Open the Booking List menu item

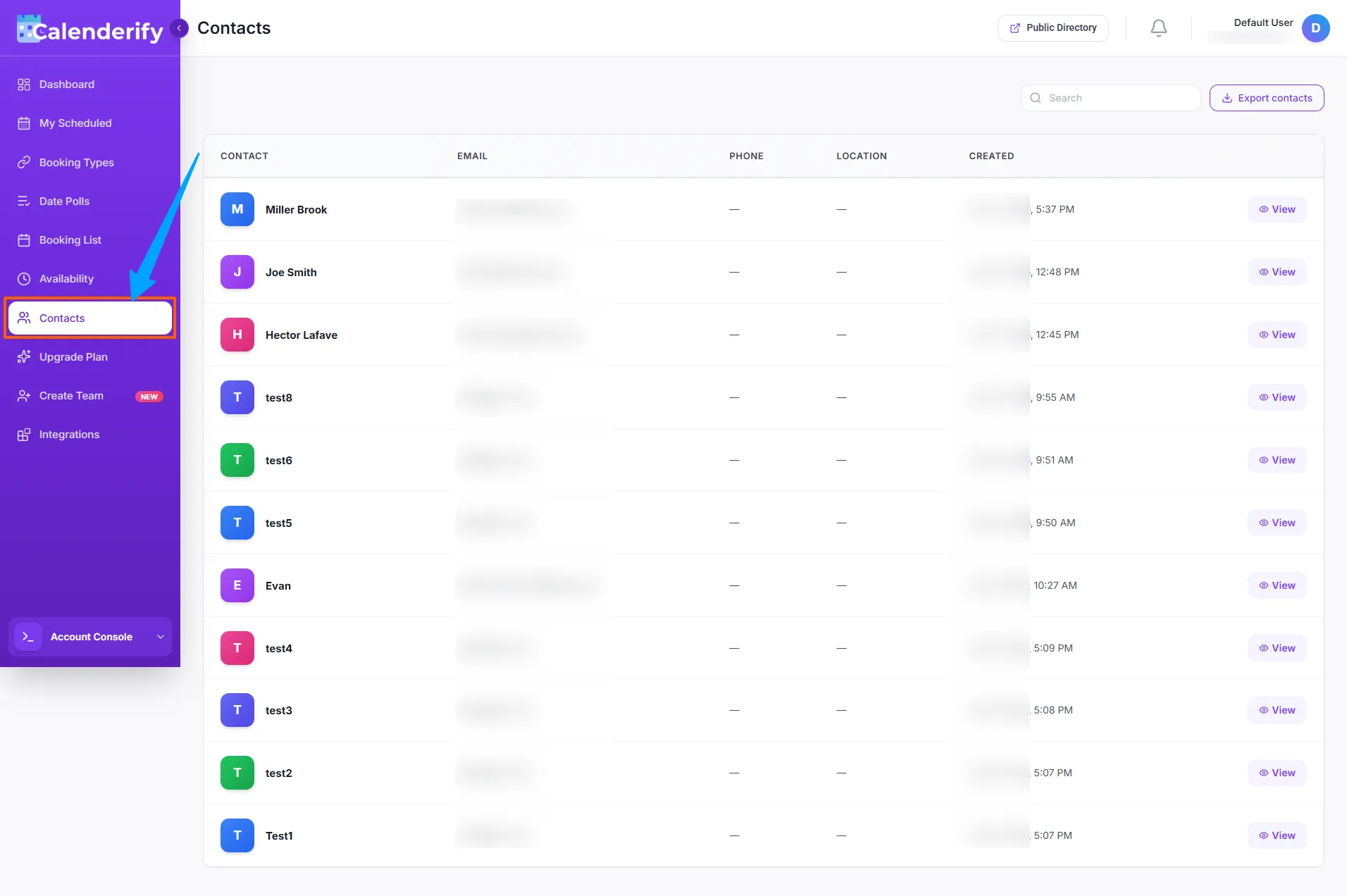[69, 239]
